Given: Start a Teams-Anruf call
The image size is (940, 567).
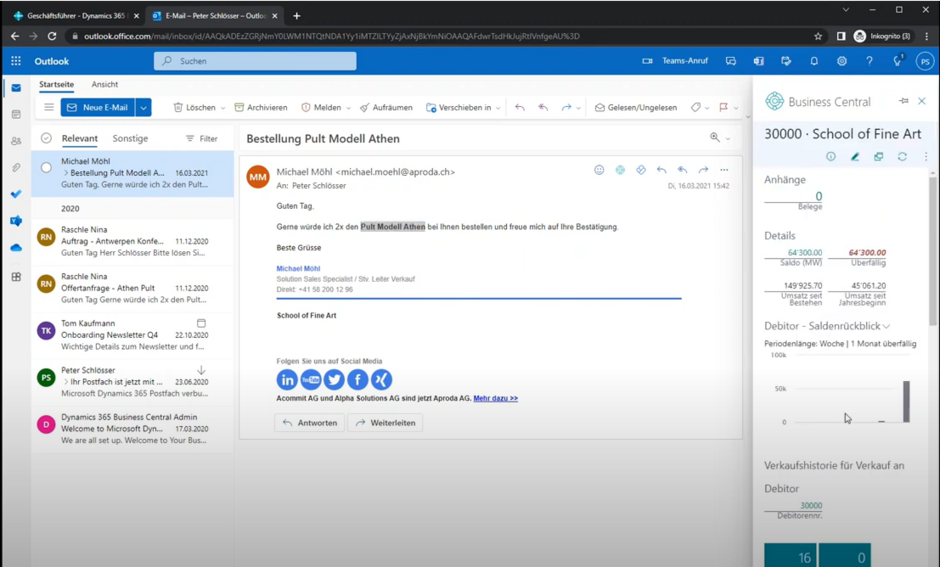Looking at the screenshot, I should [675, 61].
